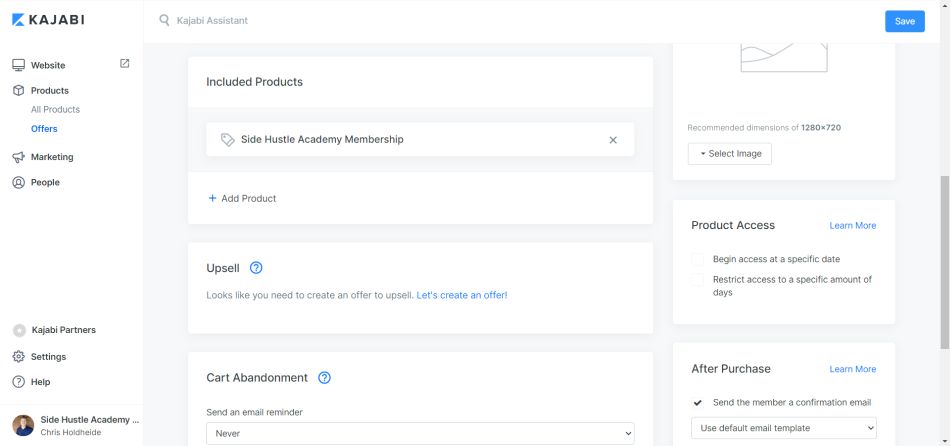Open Help from the sidebar
950x446 pixels.
click(x=41, y=382)
